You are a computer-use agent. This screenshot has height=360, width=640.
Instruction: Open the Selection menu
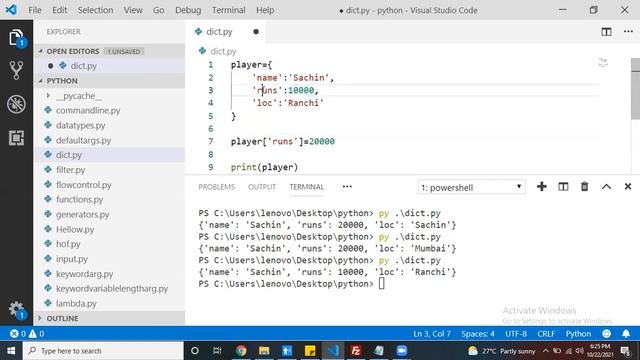pyautogui.click(x=95, y=10)
